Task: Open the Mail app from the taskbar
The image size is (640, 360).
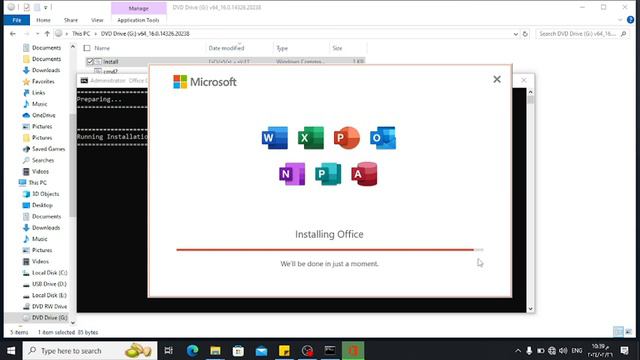Action: click(x=261, y=351)
